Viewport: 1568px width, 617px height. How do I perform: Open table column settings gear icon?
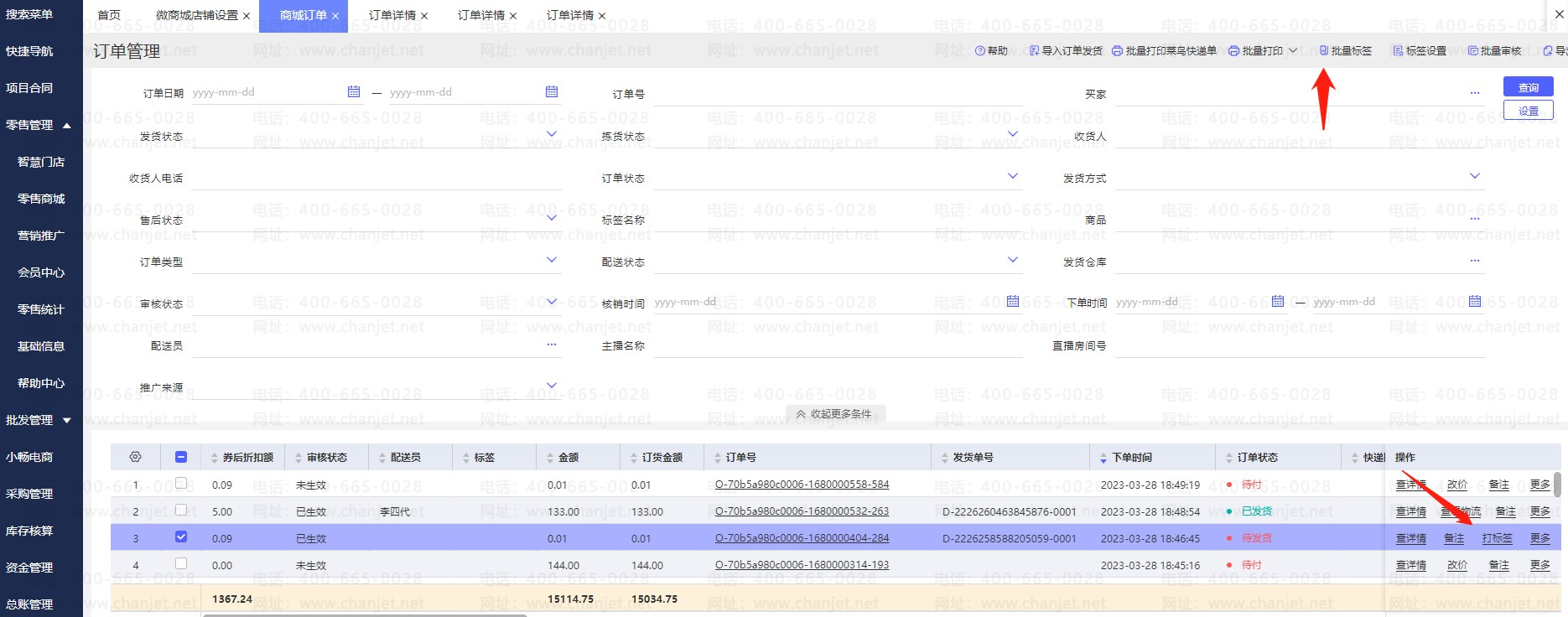click(x=135, y=457)
